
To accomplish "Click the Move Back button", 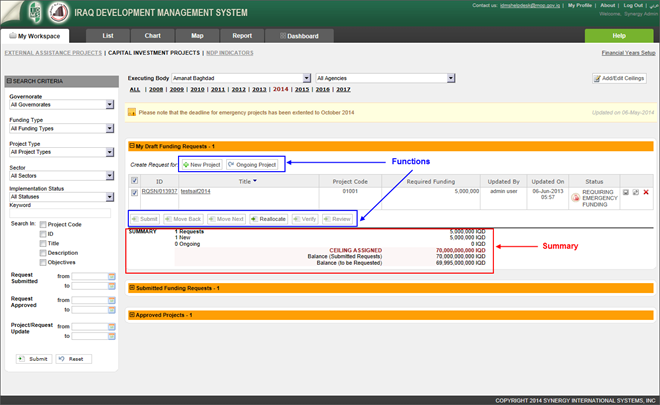I will (x=183, y=219).
